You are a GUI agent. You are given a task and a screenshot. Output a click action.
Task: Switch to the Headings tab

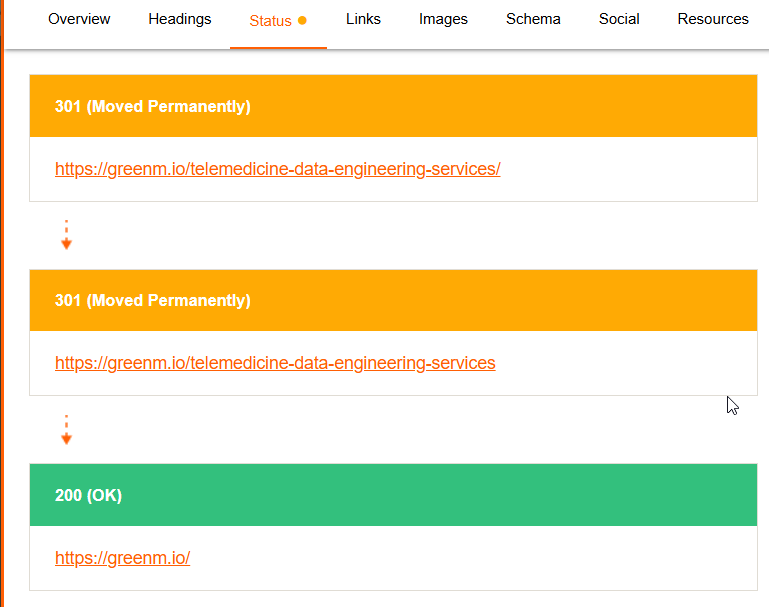[x=180, y=19]
